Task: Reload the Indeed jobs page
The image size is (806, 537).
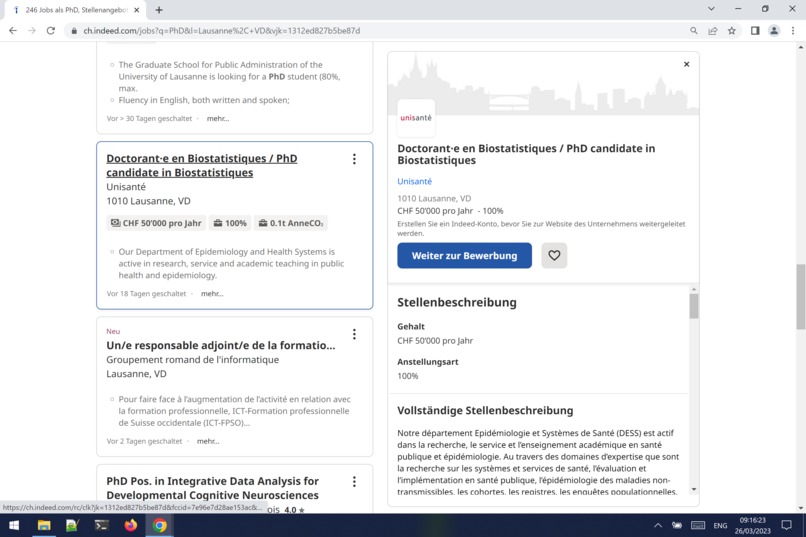Action: (x=50, y=31)
